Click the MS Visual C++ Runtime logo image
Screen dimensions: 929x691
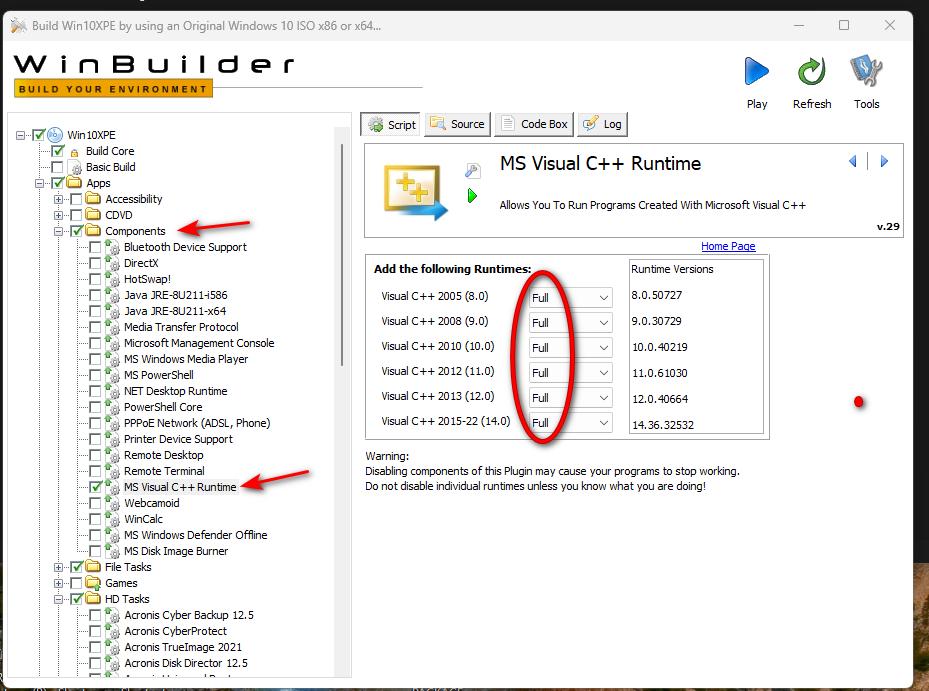click(x=415, y=192)
